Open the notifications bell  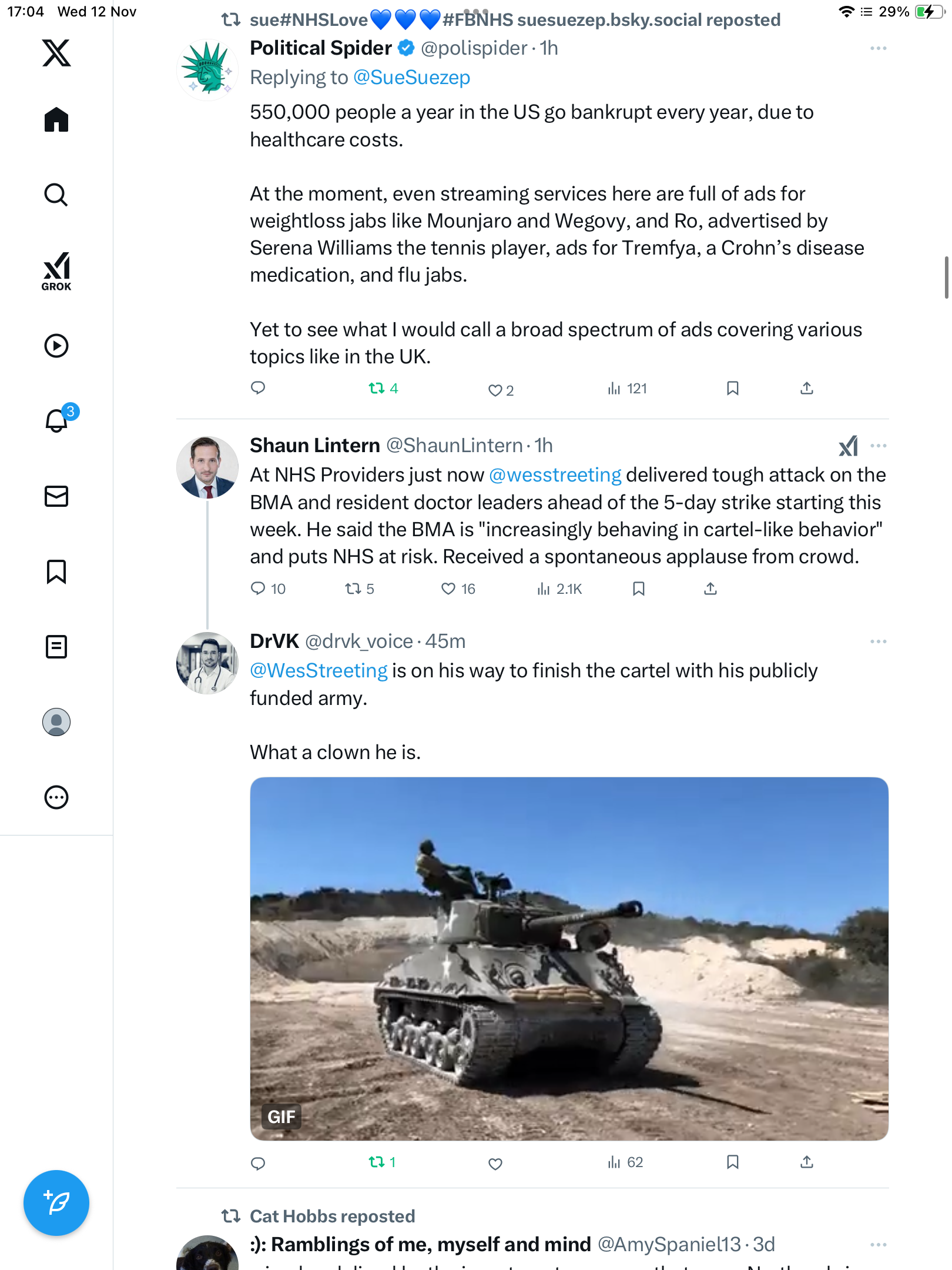(x=56, y=421)
